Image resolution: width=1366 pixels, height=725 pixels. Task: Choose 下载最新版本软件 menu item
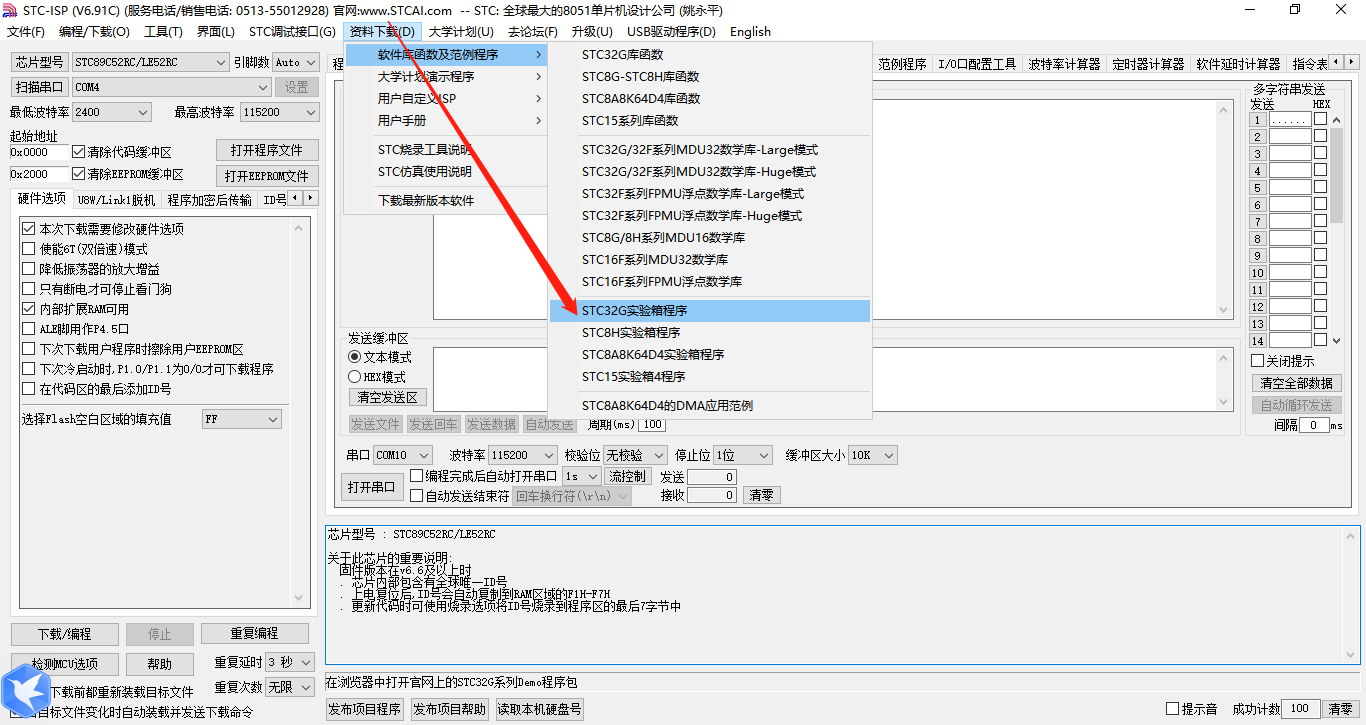click(446, 201)
